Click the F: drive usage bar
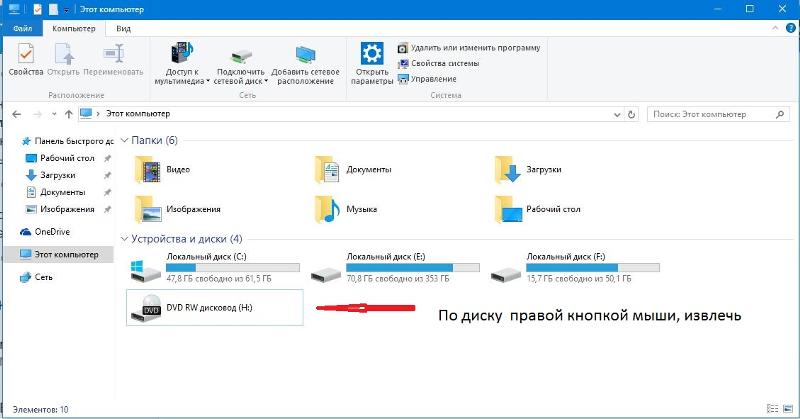Viewport: 800px width, 419px height. click(593, 267)
